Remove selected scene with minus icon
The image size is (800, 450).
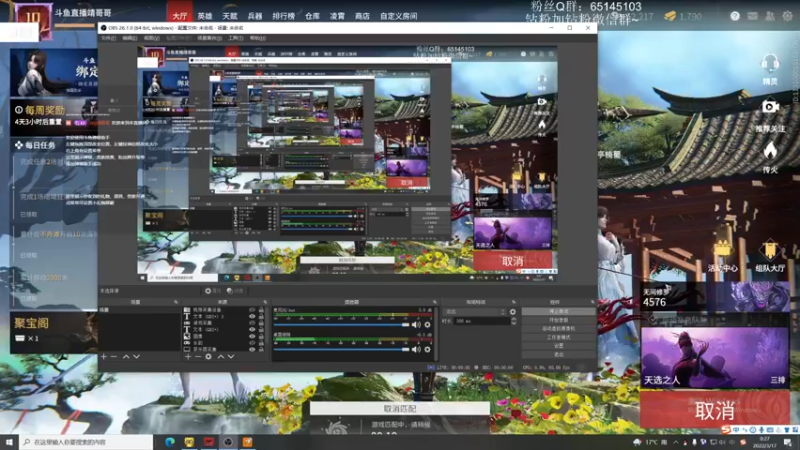114,357
